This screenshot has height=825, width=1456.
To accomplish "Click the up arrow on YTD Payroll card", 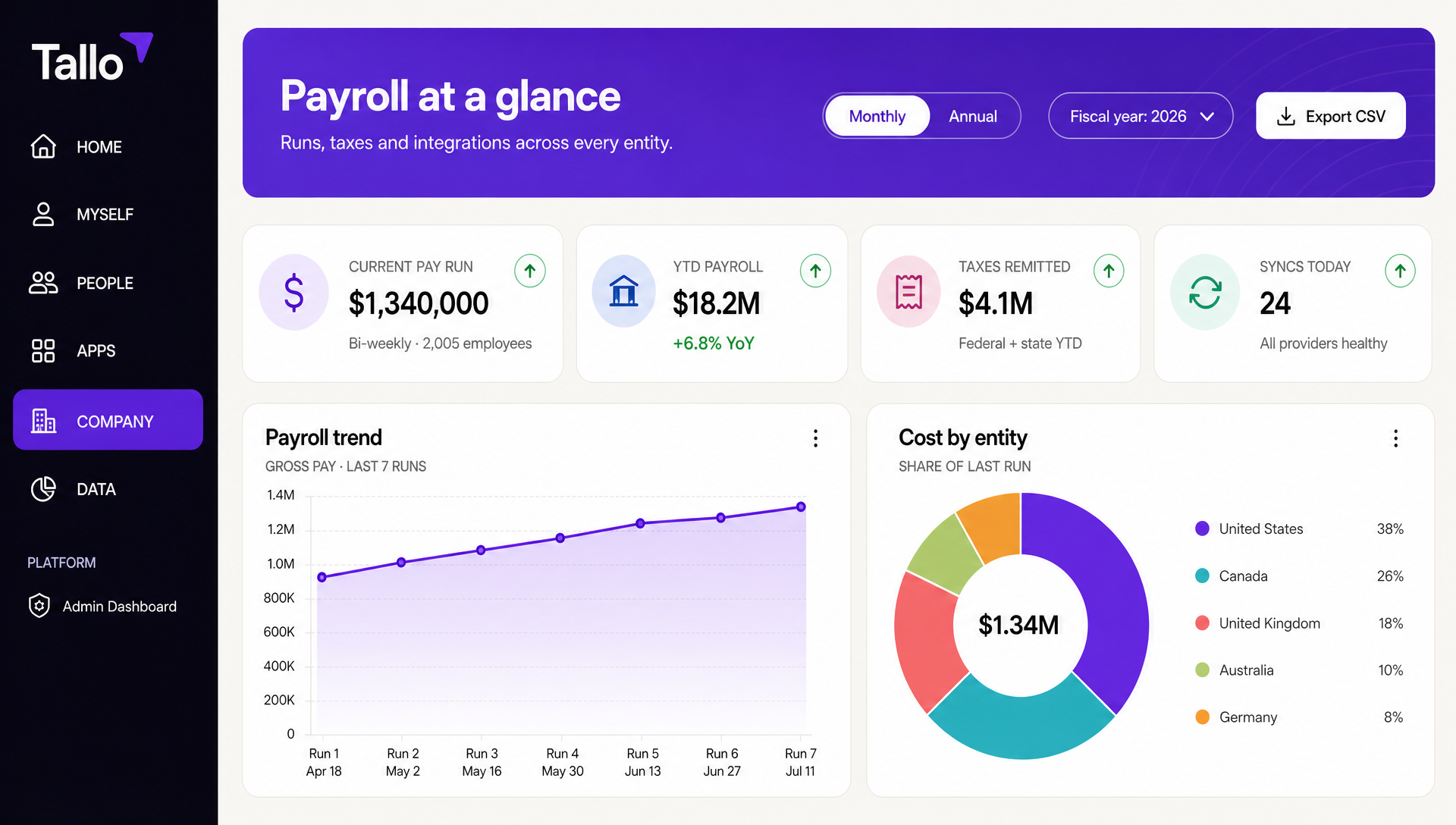I will 815,271.
